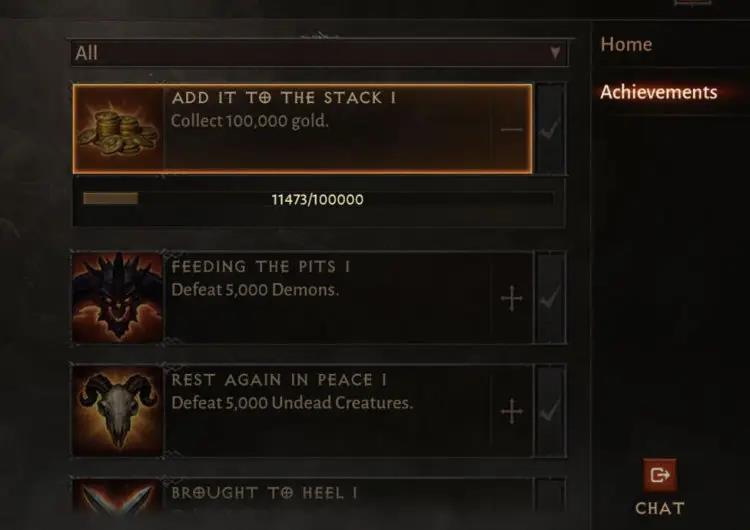The image size is (750, 530).
Task: Click the ram skull achievement icon
Action: click(118, 411)
